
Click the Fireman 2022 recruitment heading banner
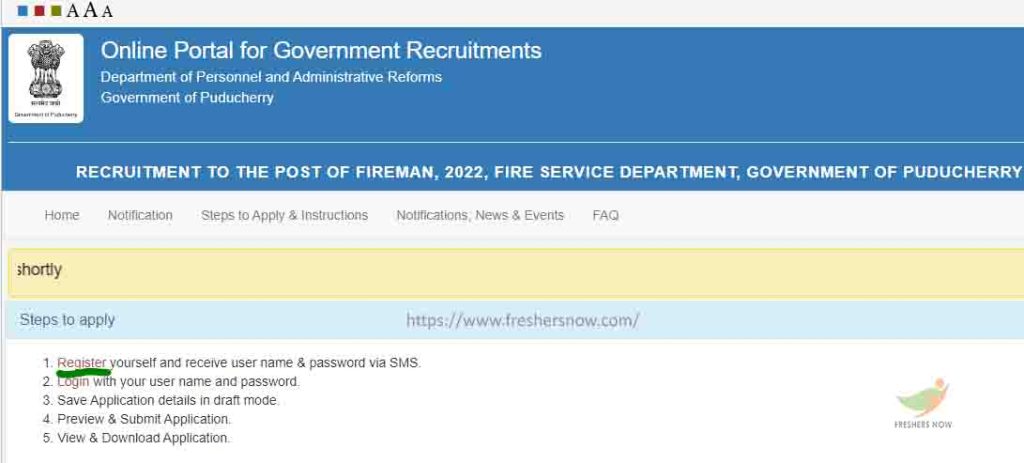(x=549, y=172)
